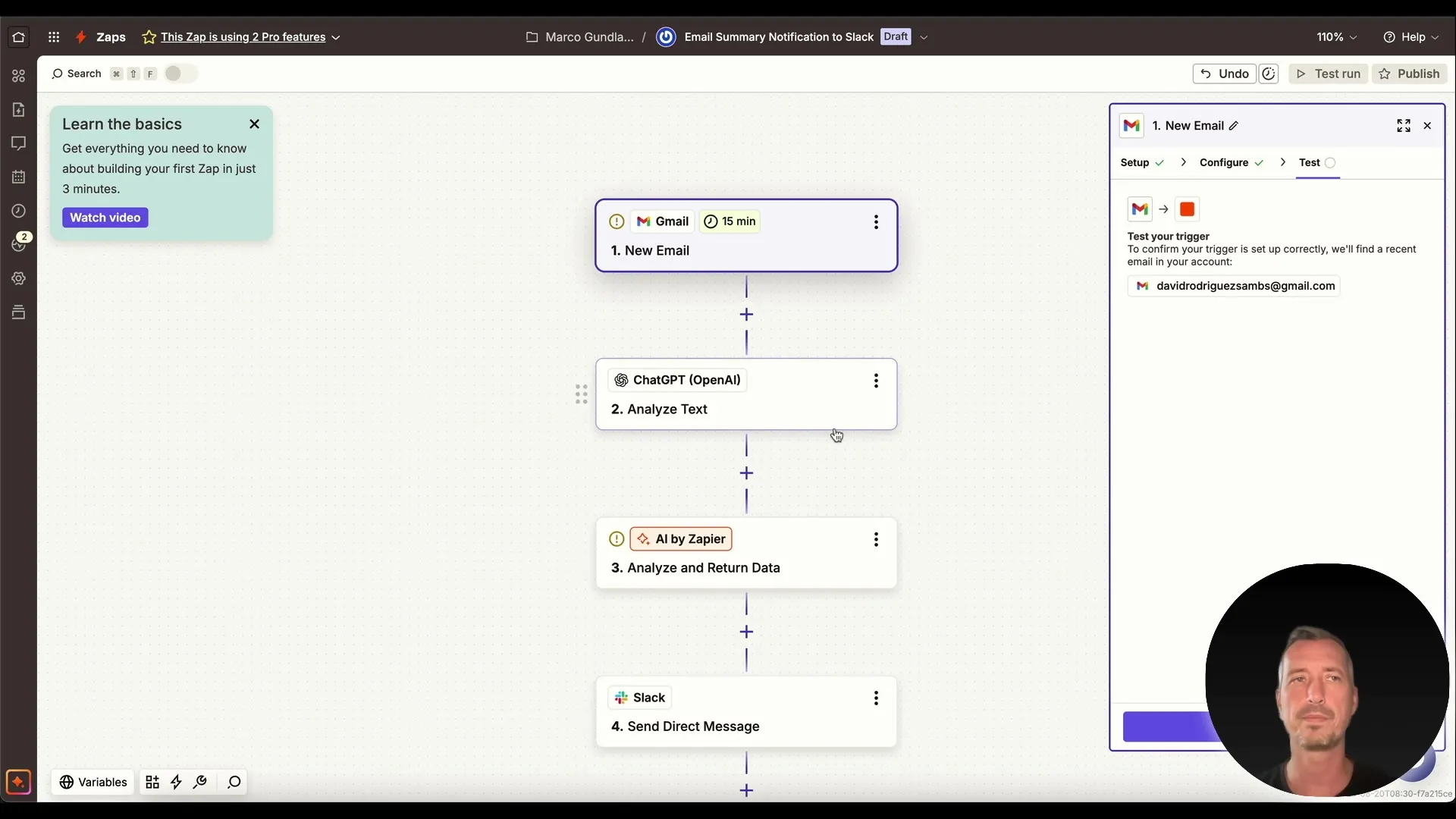Open the comments panel icon in sidebar

17,143
